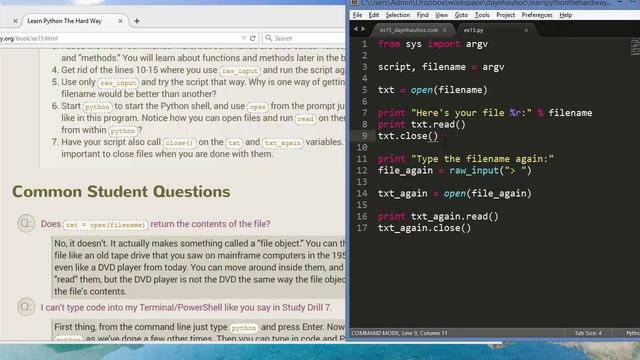This screenshot has height=360, width=640.
Task: Open the Preferences menu
Action: pos(537,15)
